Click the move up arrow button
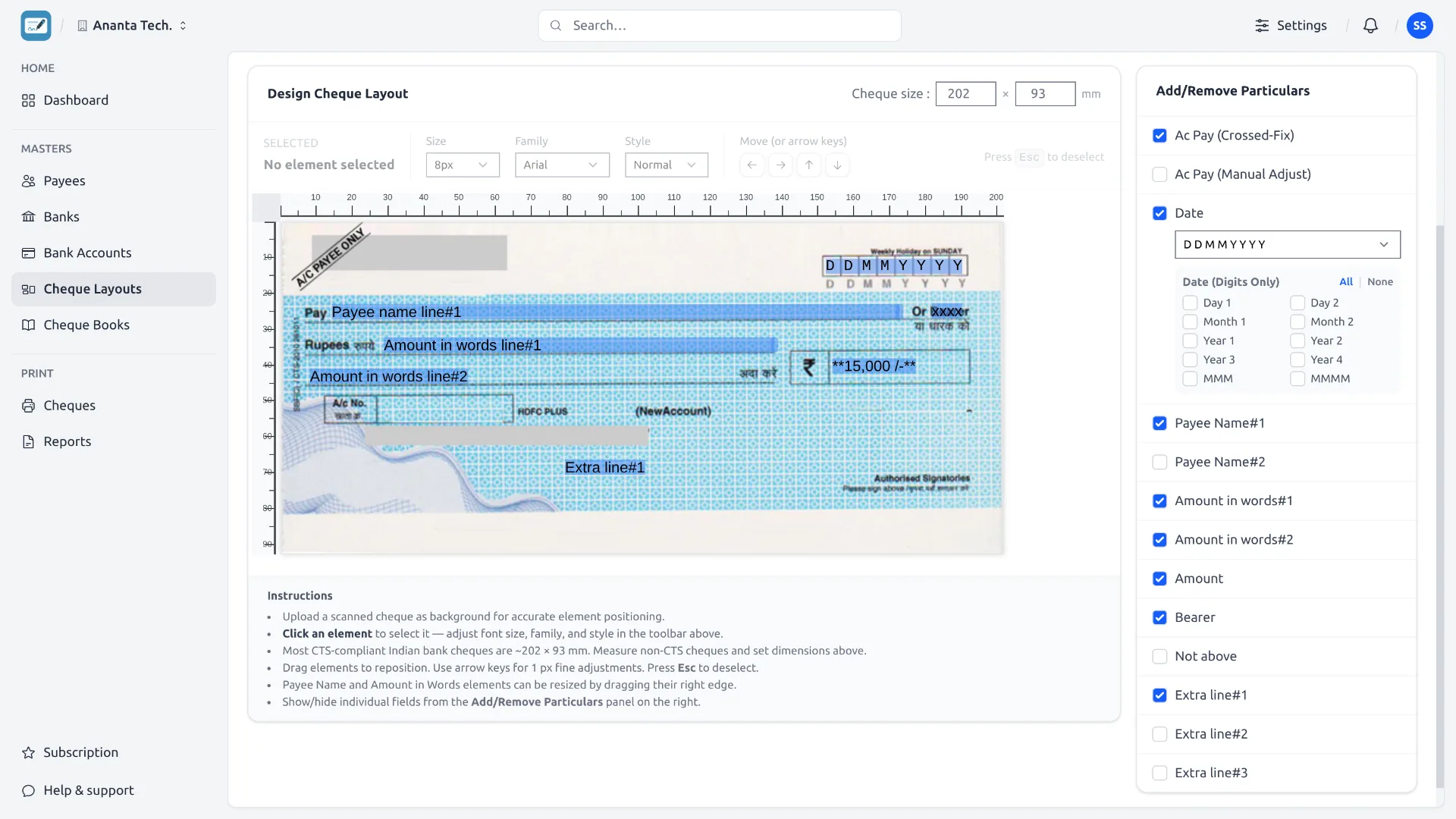The height and width of the screenshot is (819, 1456). [x=808, y=165]
